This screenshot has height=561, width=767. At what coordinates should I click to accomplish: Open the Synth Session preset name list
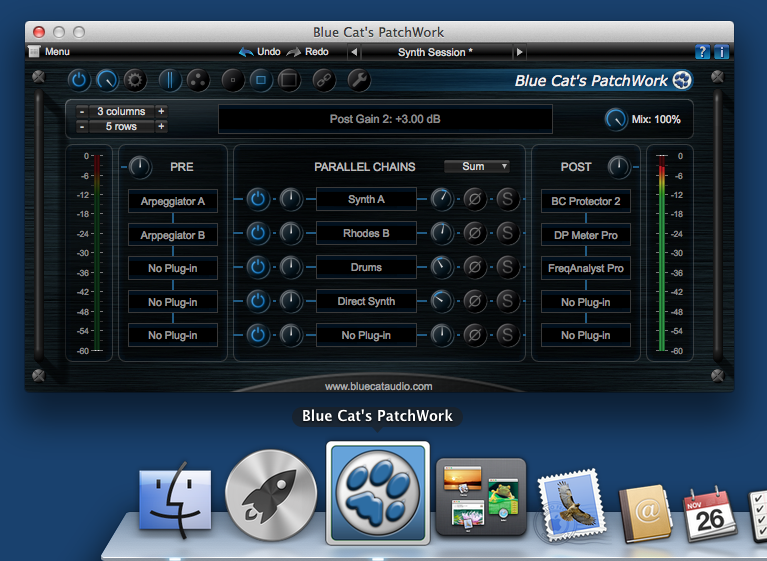tap(436, 52)
